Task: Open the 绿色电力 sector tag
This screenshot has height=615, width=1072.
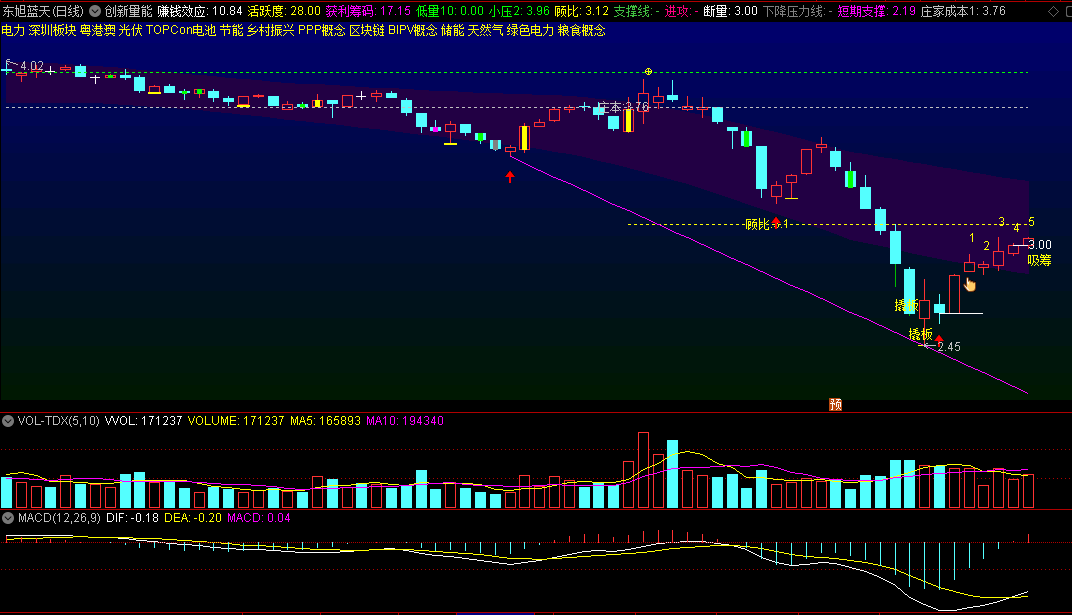Action: (530, 30)
